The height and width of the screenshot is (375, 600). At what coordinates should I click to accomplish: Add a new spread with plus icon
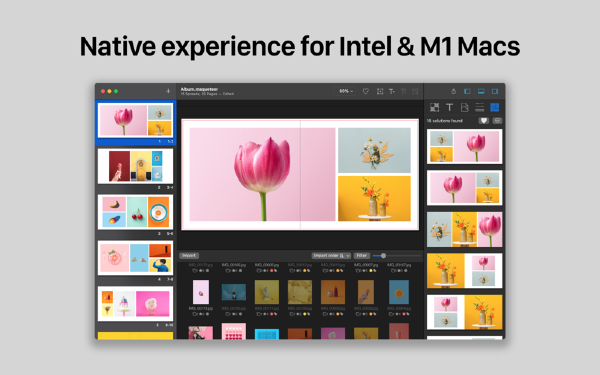(x=168, y=91)
